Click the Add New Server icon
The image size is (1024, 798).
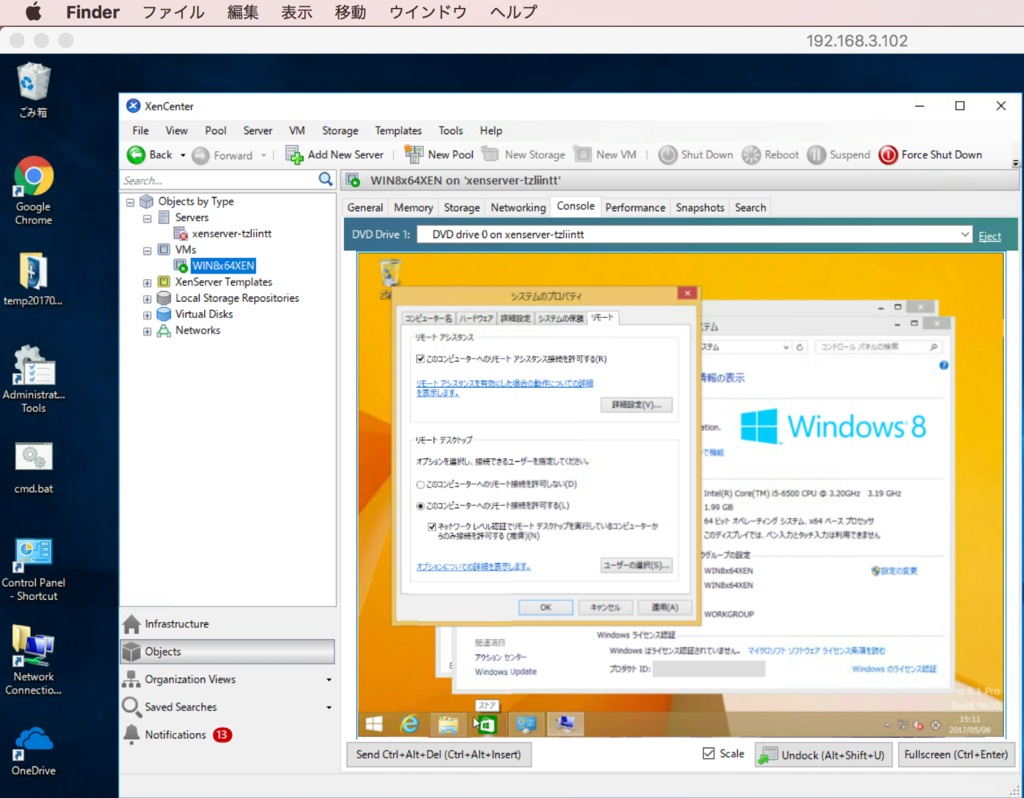click(295, 155)
